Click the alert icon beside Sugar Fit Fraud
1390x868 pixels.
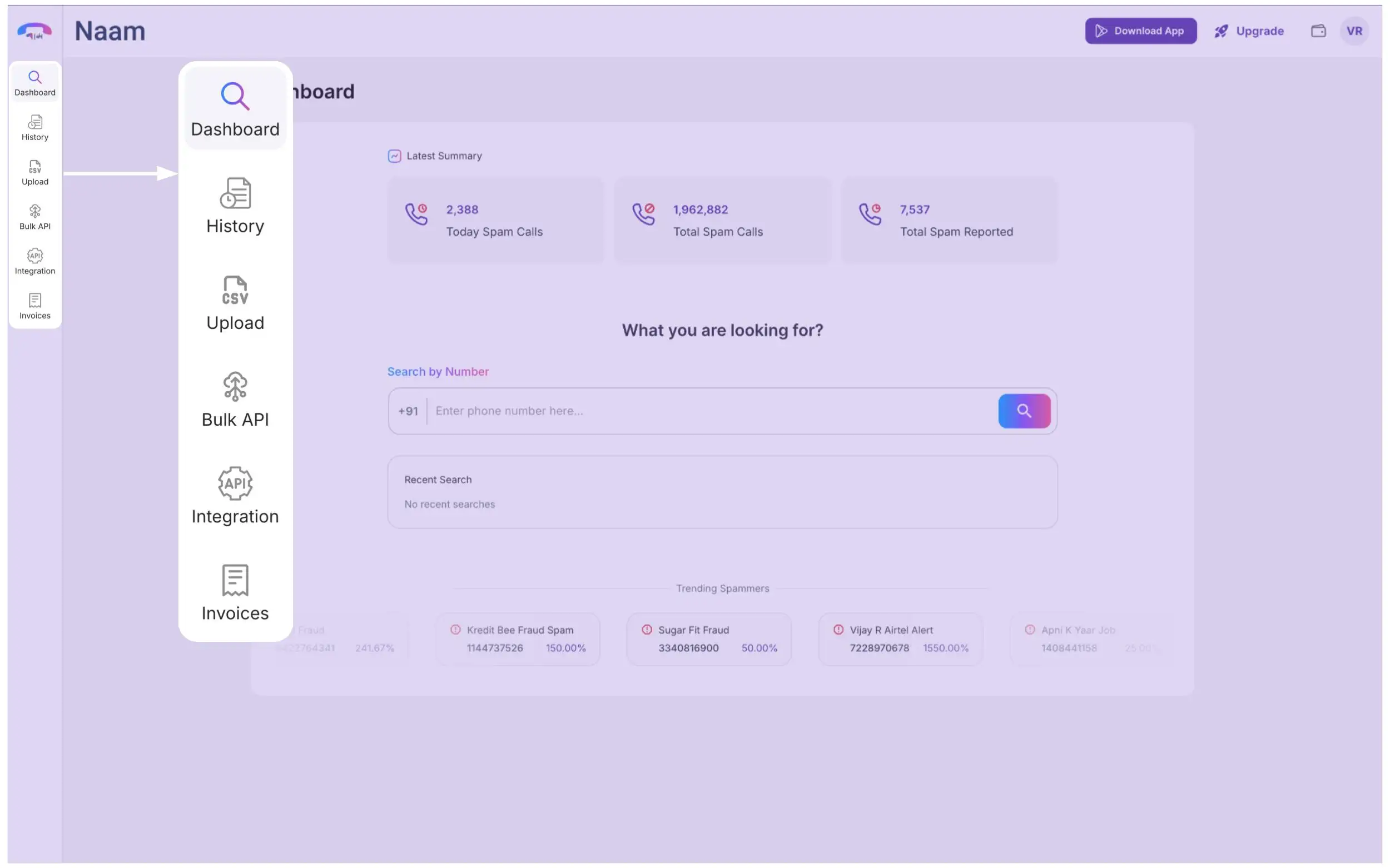(x=646, y=629)
